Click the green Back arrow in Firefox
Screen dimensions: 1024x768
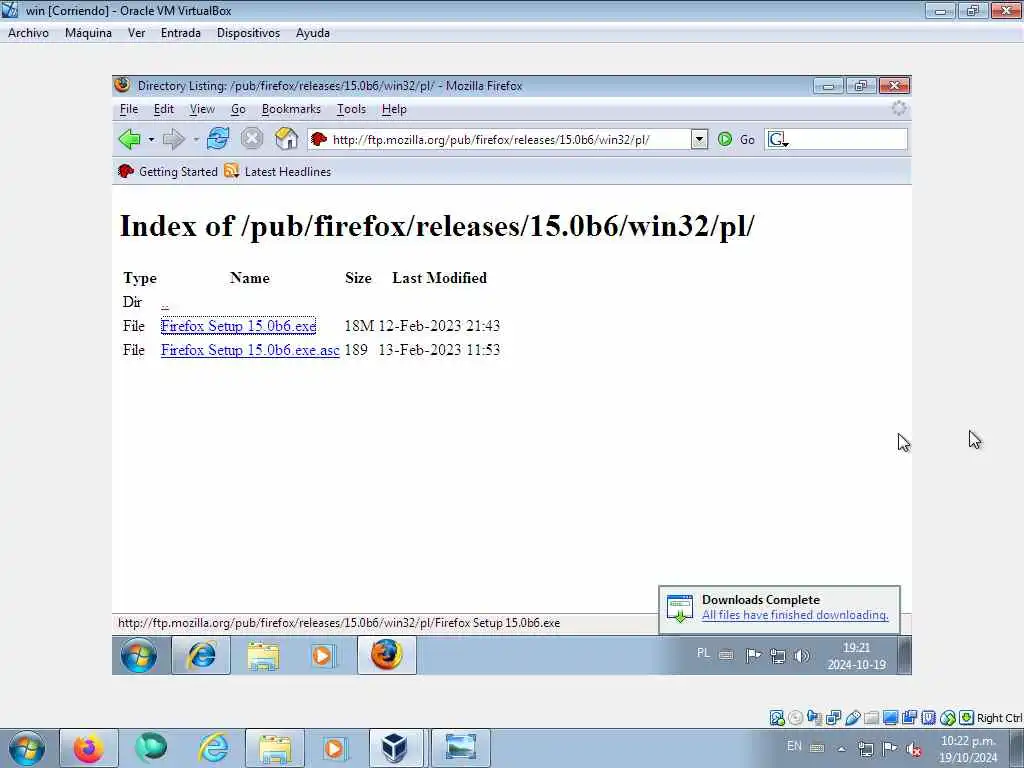pos(129,139)
